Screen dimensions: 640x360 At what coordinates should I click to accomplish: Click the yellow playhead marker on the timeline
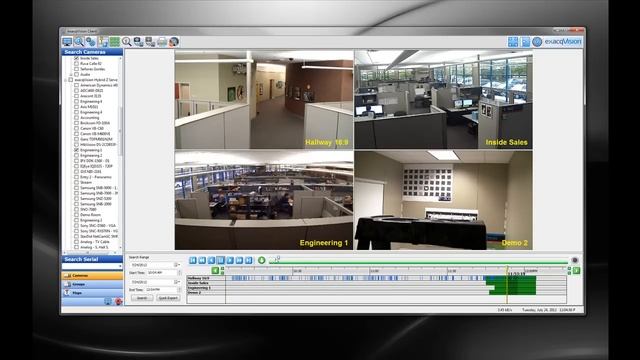(x=507, y=286)
